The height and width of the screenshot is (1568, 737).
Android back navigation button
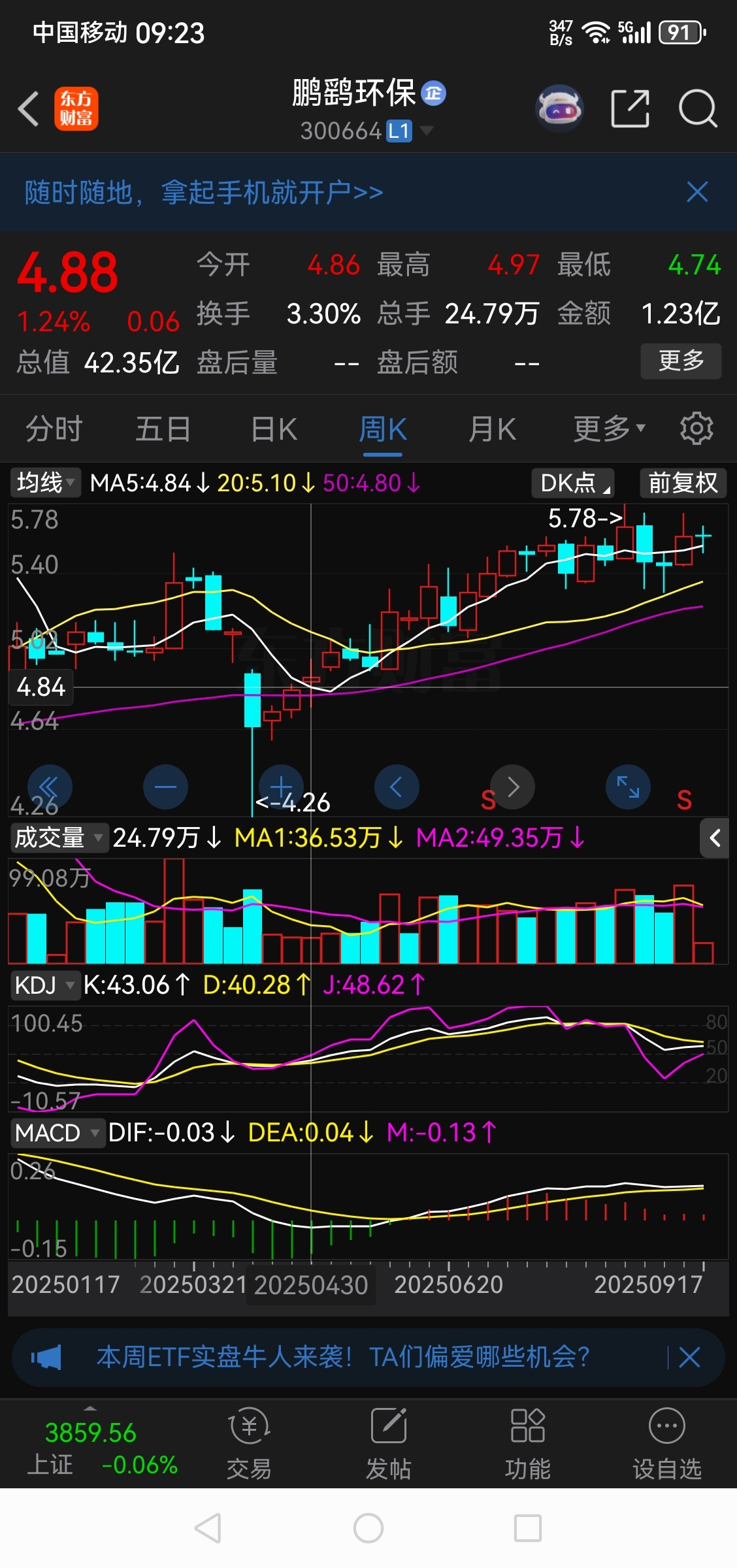[x=208, y=1528]
